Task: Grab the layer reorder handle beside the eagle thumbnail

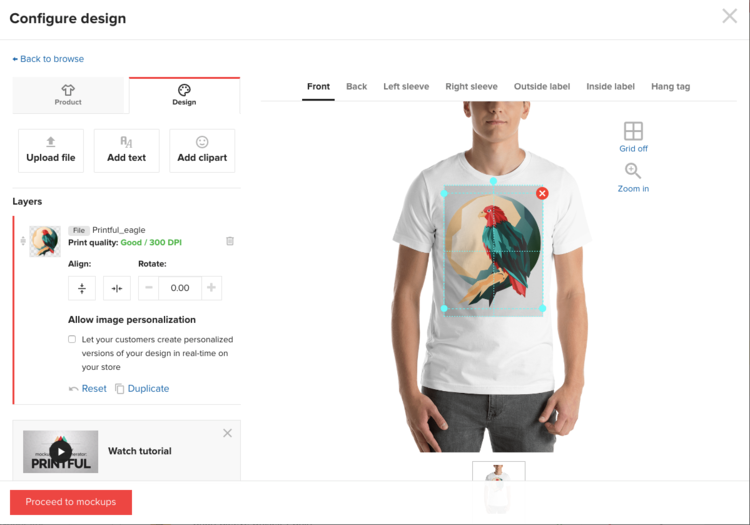Action: click(x=23, y=241)
